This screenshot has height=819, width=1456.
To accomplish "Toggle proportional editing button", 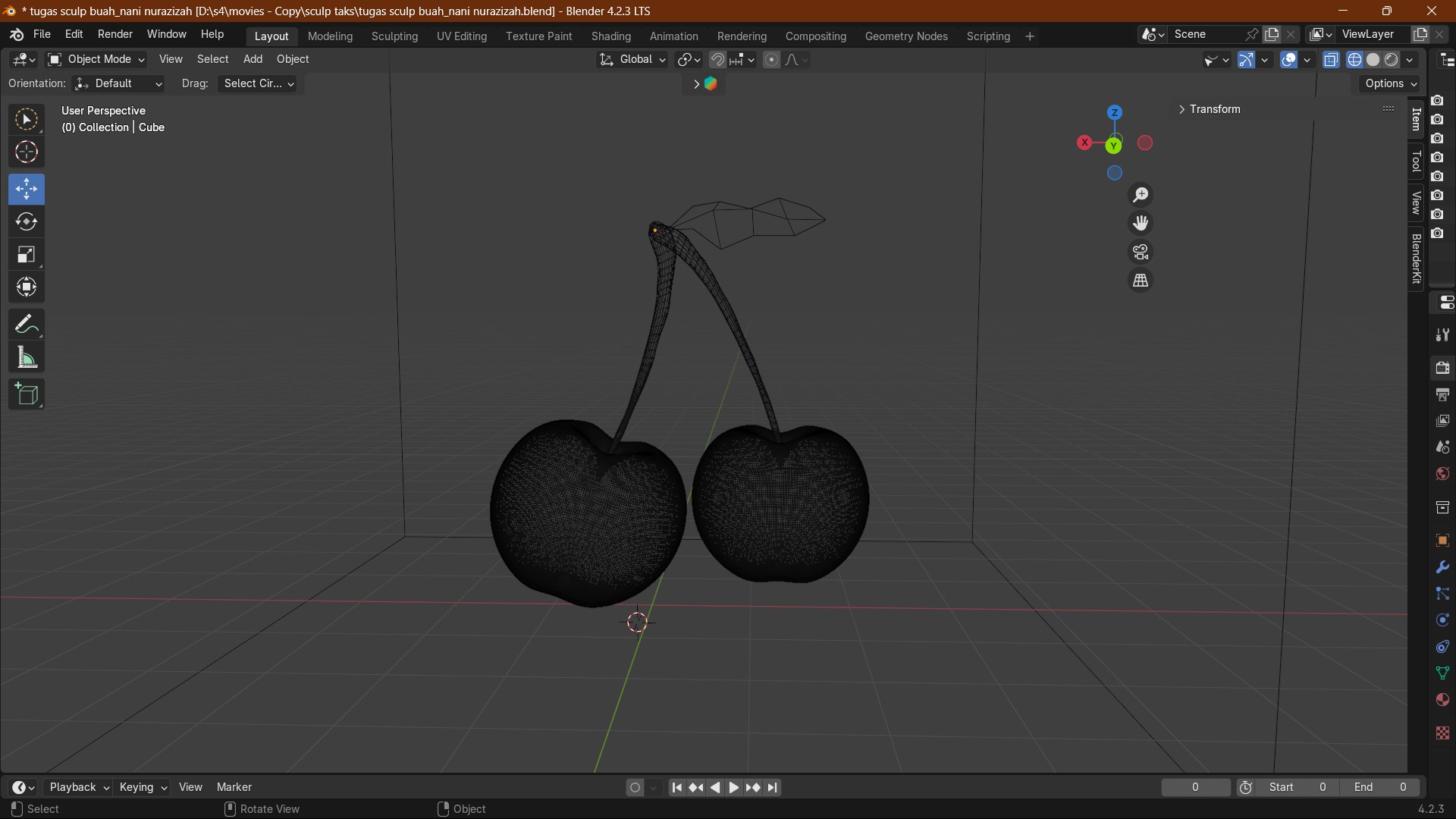I will tap(771, 59).
